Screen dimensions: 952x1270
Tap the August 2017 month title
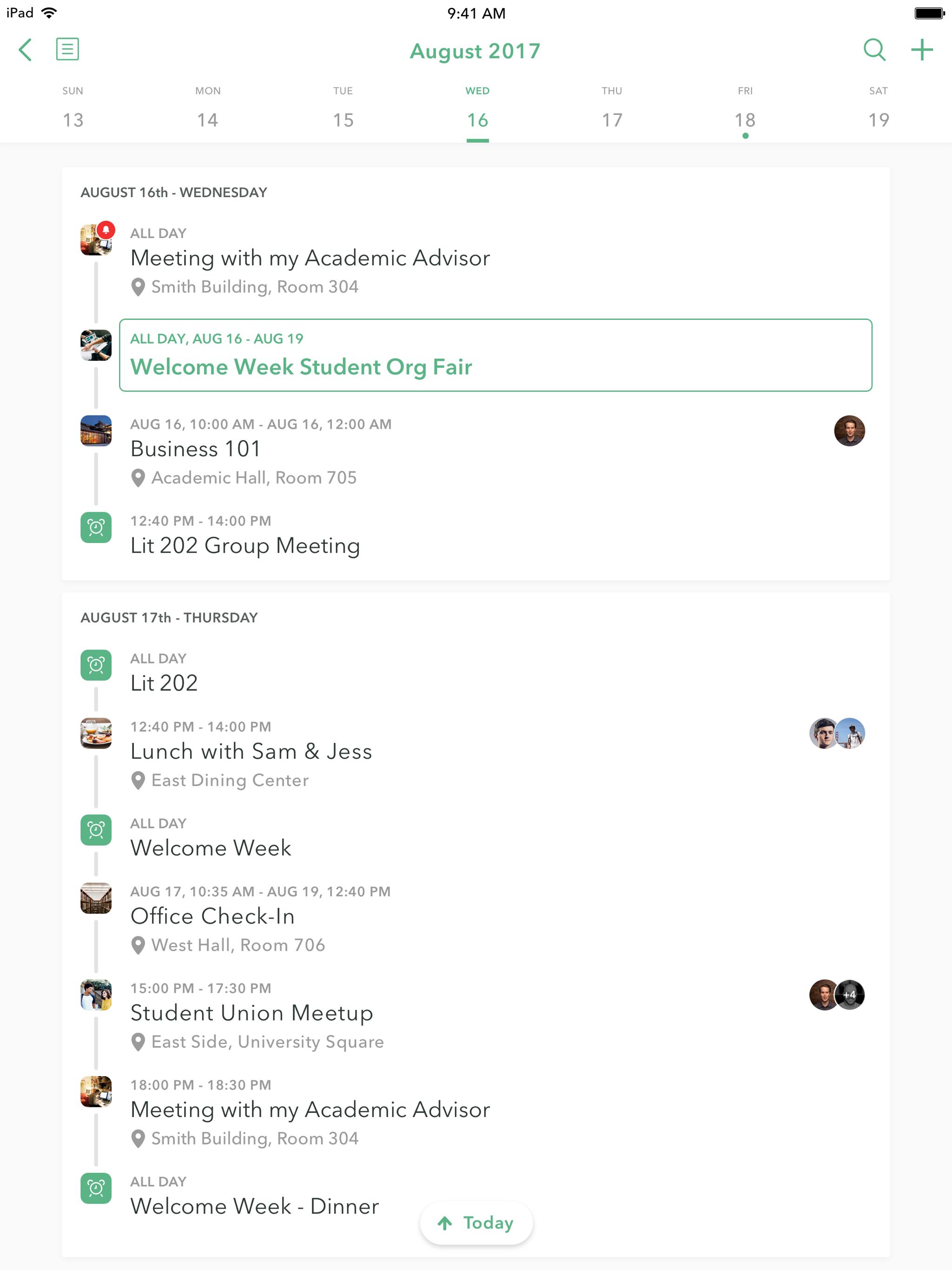476,51
